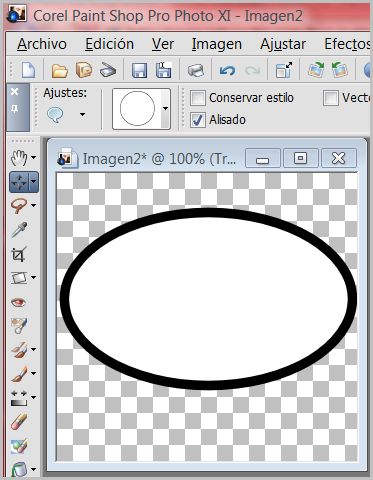
Task: Open the Imagen menu
Action: click(217, 44)
